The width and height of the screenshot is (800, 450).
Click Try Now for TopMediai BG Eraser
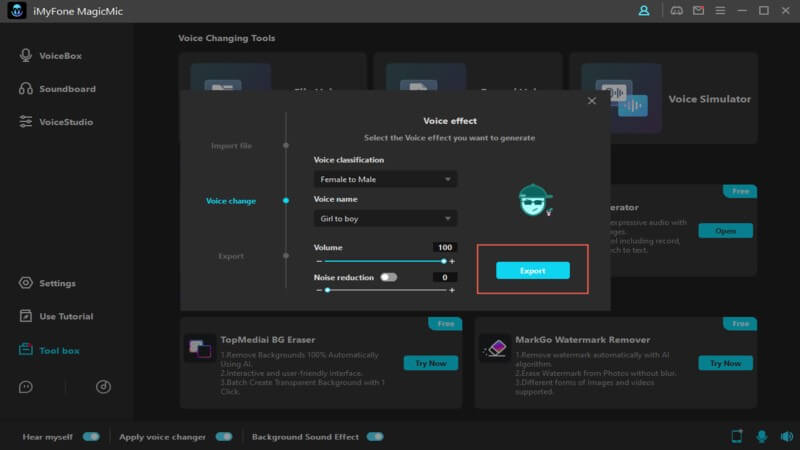[x=431, y=363]
